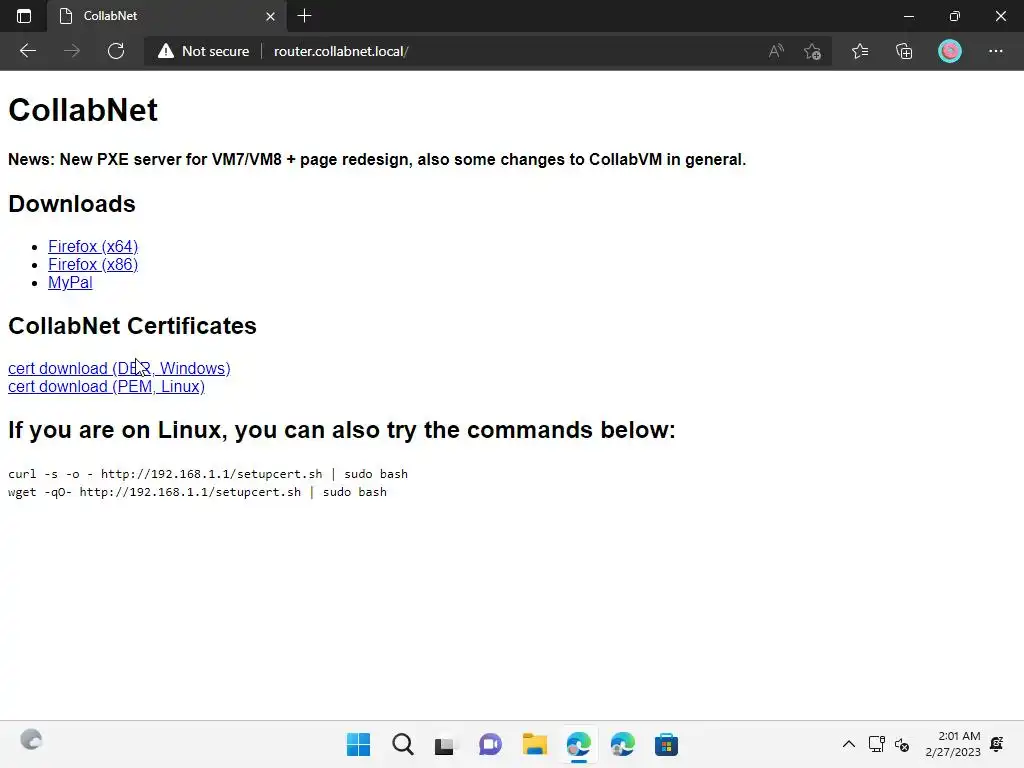Open Task View on the taskbar
The height and width of the screenshot is (768, 1024).
445,745
